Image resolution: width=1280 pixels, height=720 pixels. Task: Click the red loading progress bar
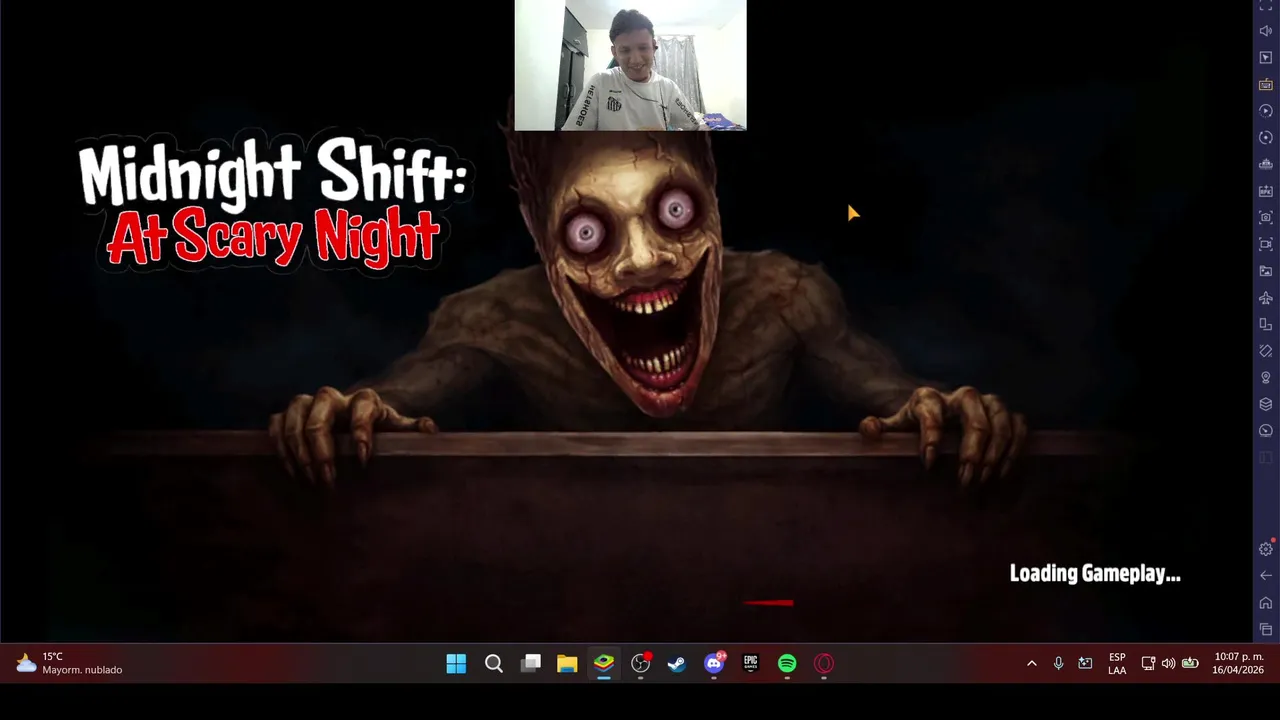point(768,603)
